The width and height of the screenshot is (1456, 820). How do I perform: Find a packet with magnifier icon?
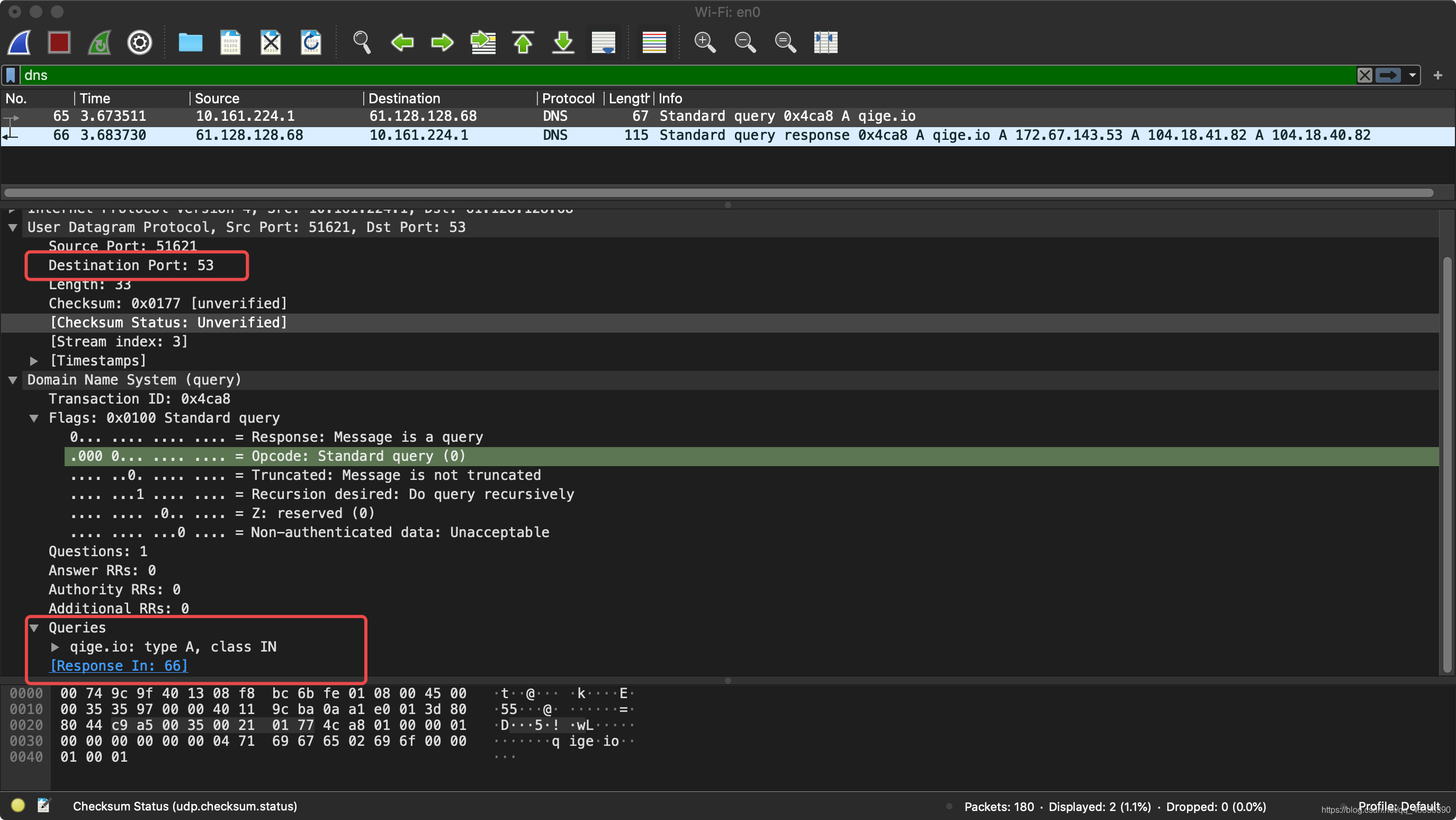tap(362, 42)
